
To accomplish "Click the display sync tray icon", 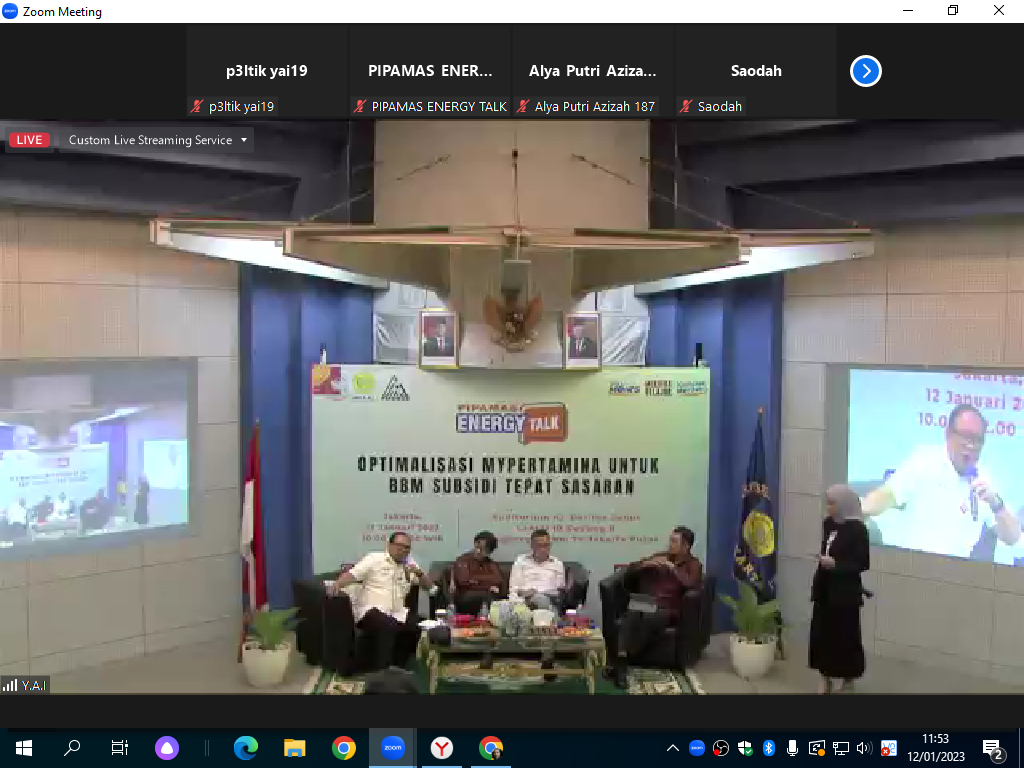I will pos(816,748).
